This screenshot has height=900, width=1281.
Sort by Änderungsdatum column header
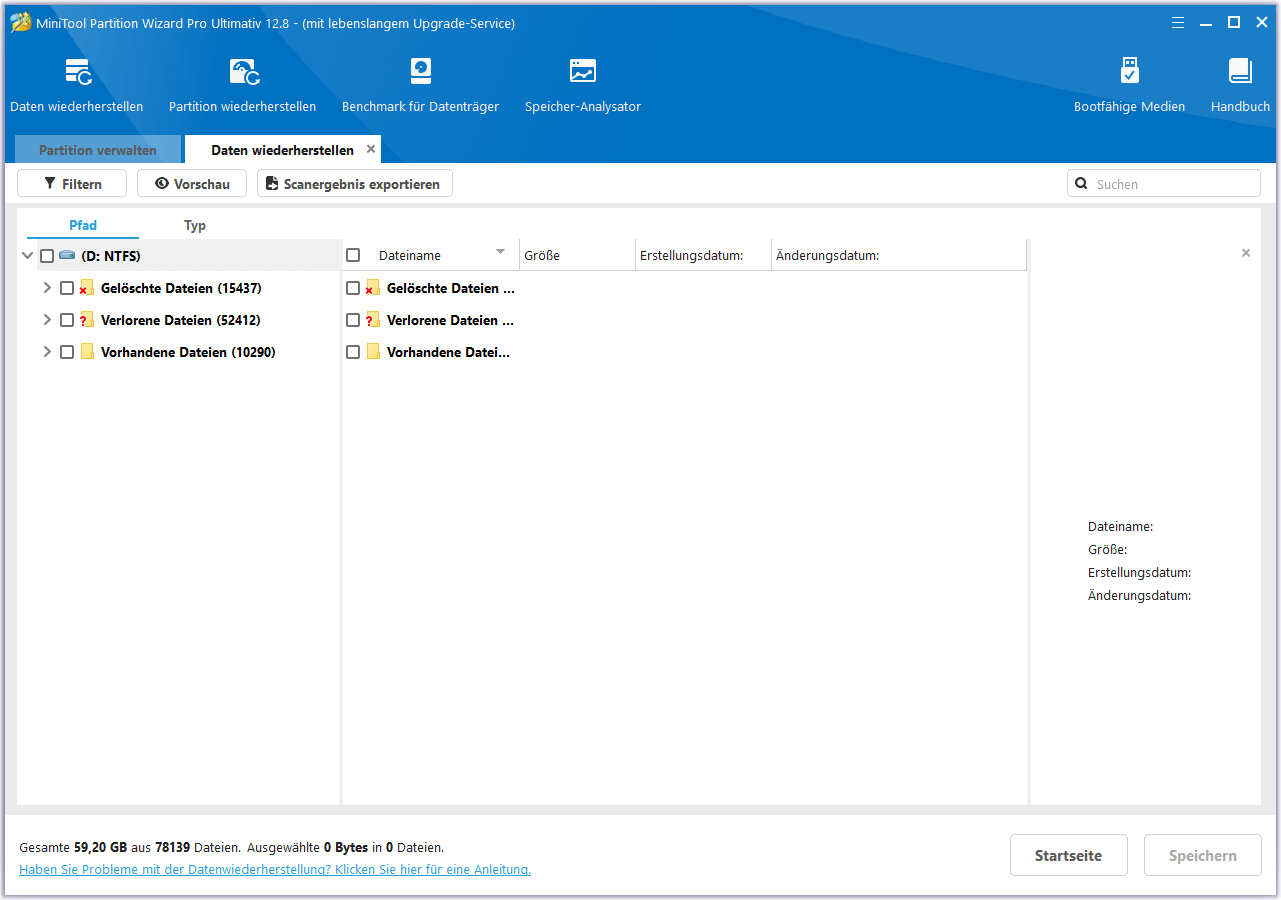(898, 255)
